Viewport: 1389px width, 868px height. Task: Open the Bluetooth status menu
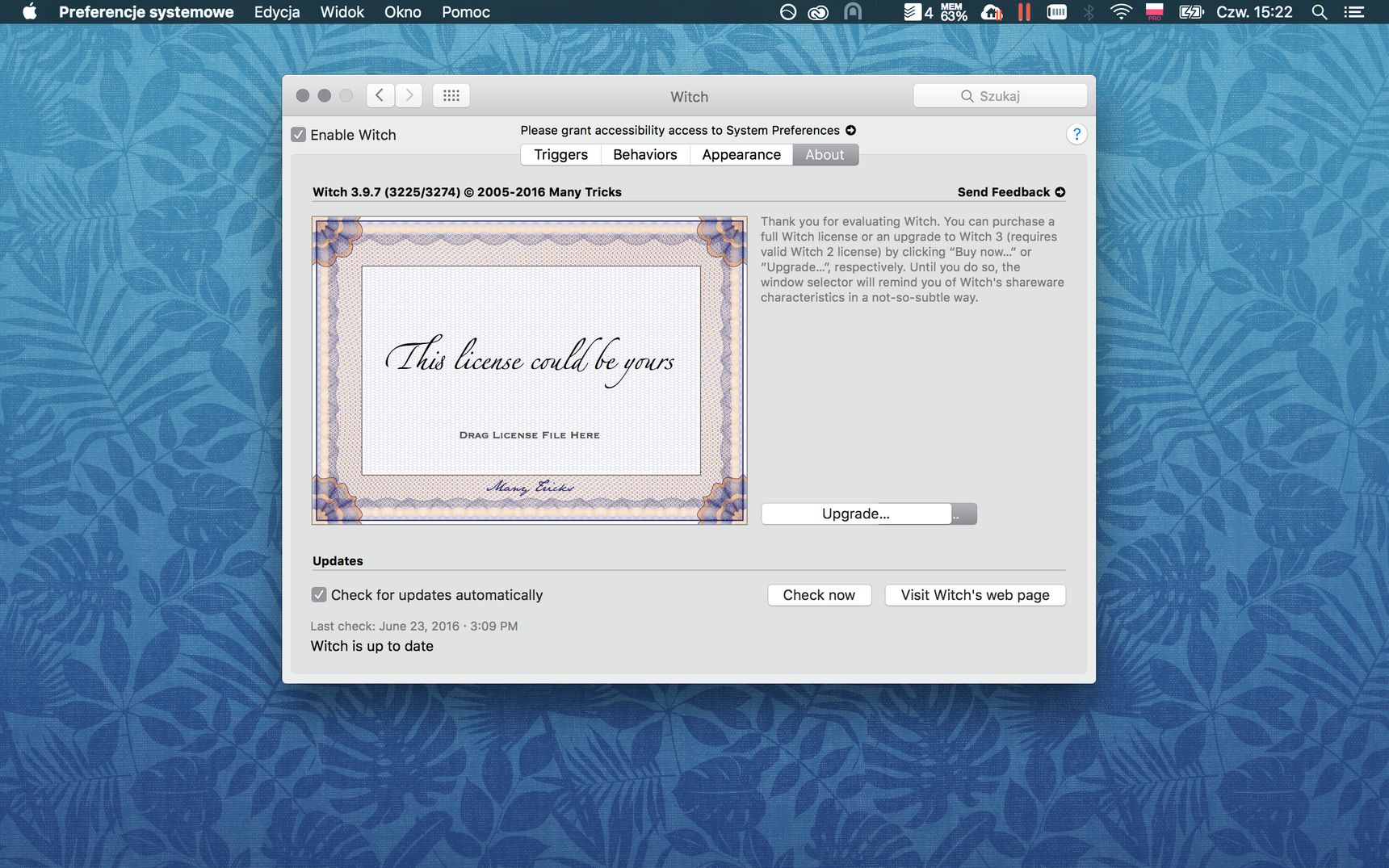click(x=1089, y=12)
